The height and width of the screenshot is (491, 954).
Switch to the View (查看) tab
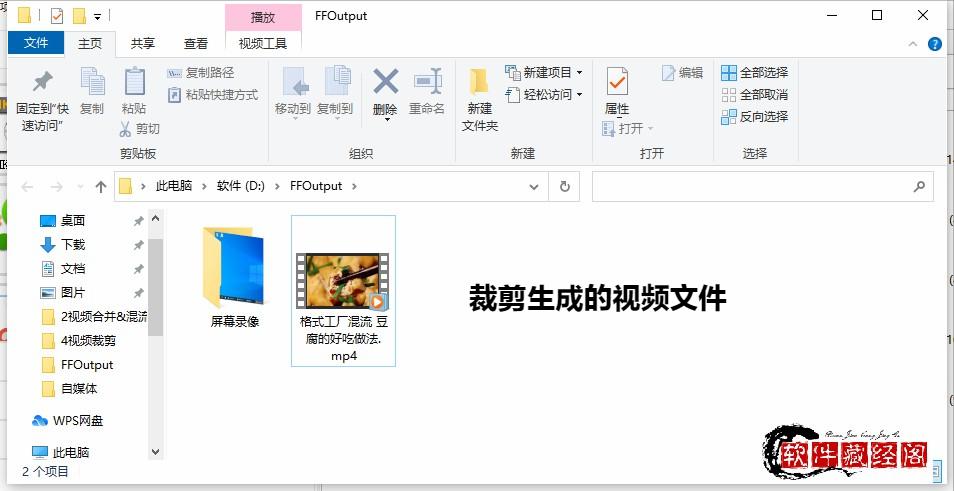click(x=196, y=43)
